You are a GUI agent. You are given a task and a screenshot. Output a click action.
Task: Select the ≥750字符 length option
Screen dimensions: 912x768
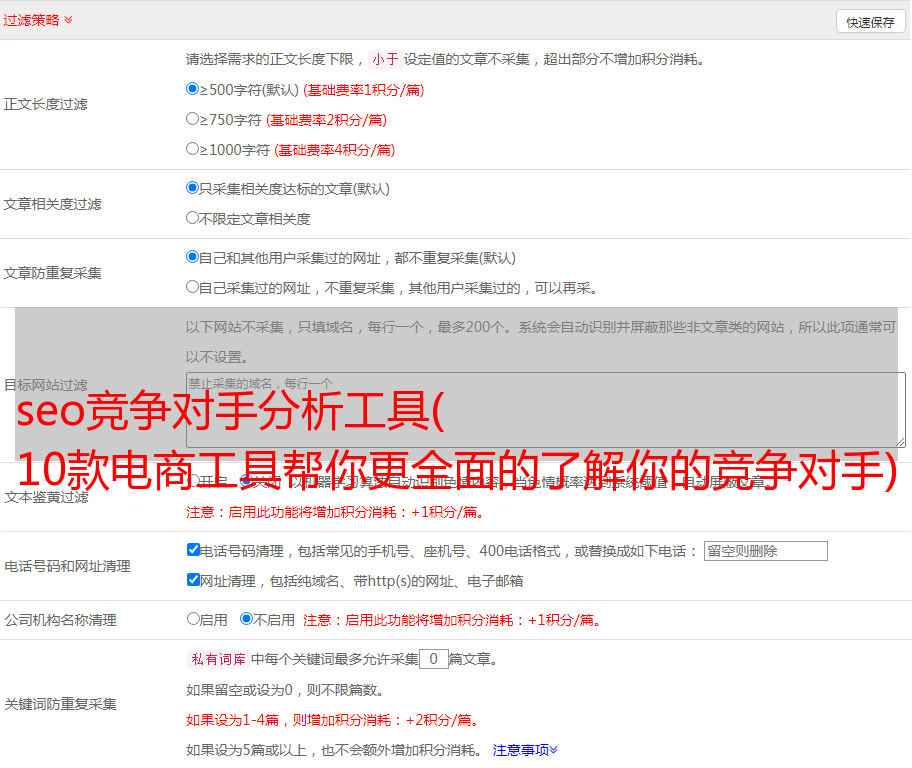click(193, 119)
